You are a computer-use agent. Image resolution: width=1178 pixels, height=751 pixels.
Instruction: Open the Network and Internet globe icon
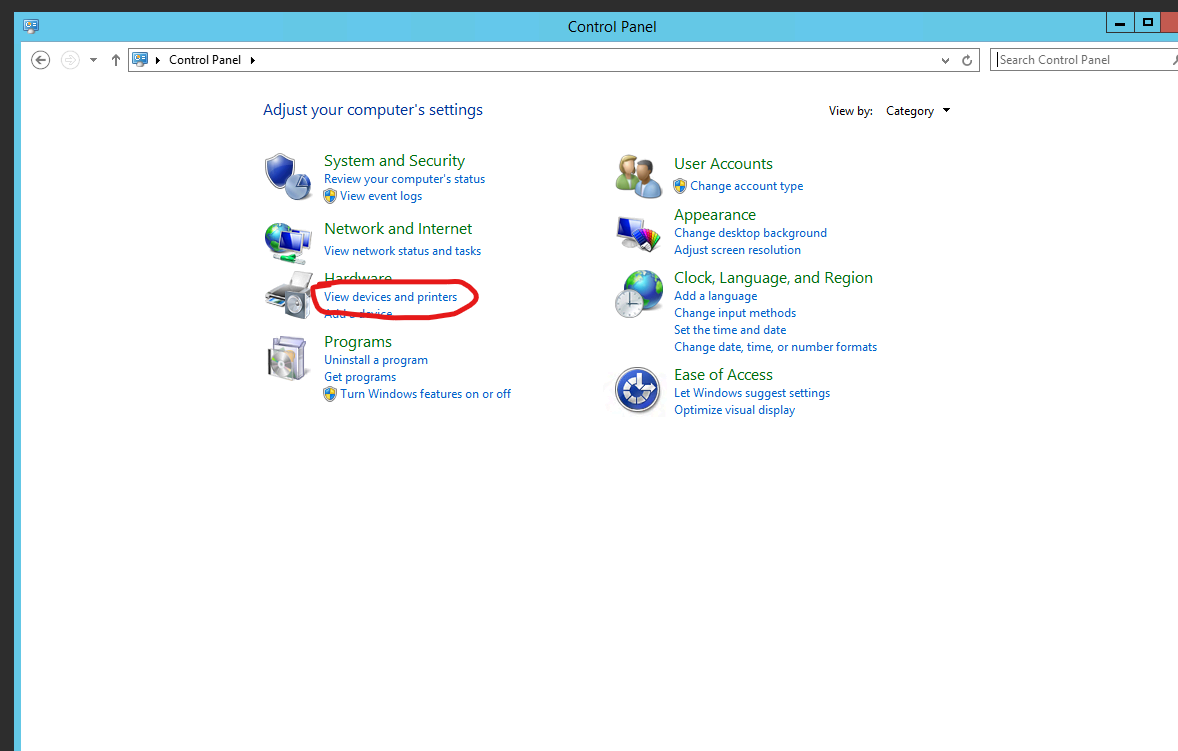(286, 240)
